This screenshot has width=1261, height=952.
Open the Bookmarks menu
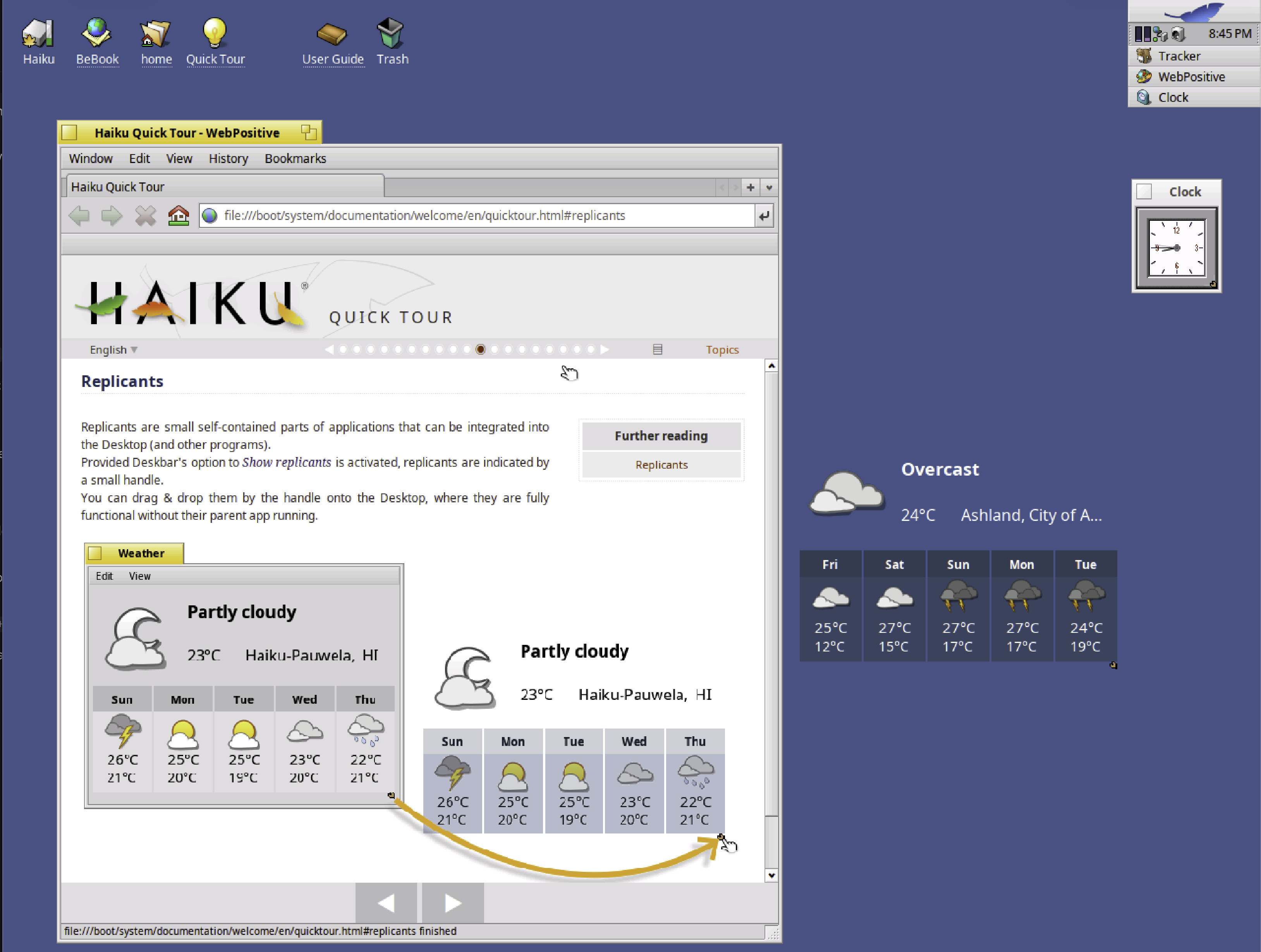click(x=295, y=158)
